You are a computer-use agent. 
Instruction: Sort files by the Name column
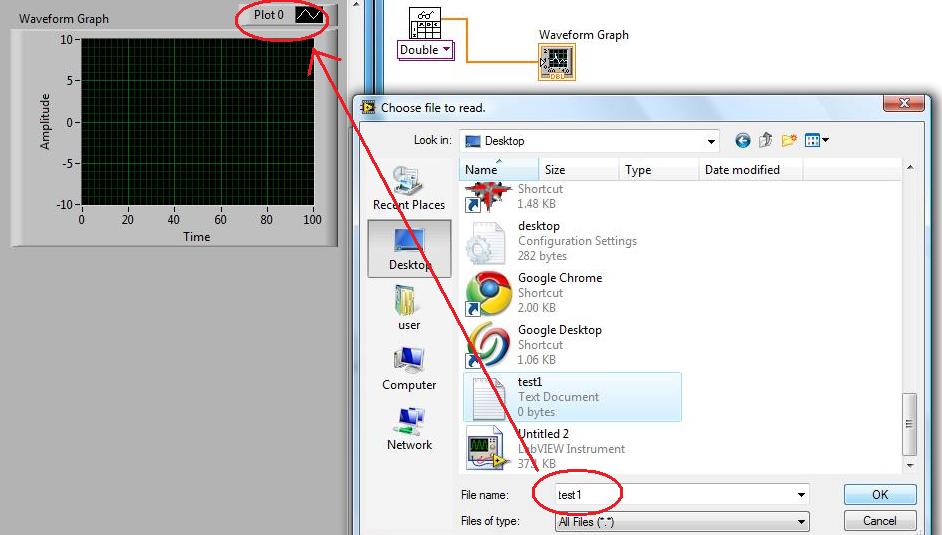(x=499, y=170)
